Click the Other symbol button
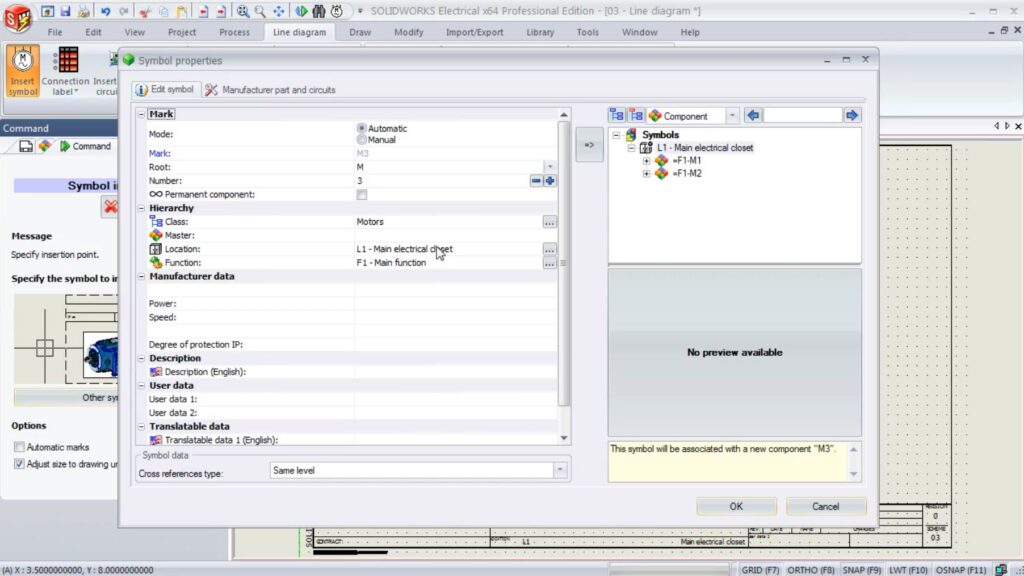 66,398
